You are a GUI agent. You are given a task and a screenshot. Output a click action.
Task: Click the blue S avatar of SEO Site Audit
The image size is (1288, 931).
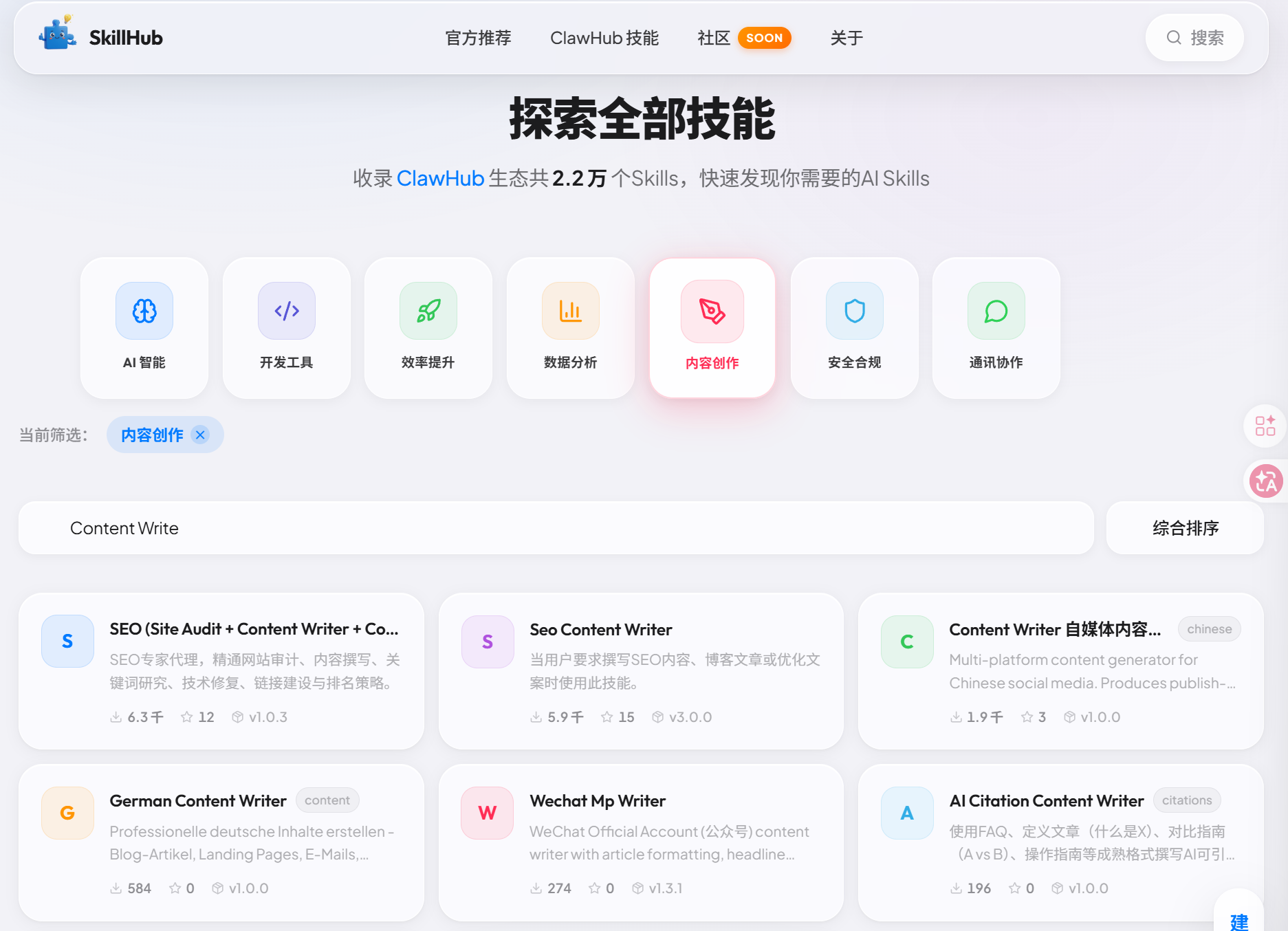67,641
